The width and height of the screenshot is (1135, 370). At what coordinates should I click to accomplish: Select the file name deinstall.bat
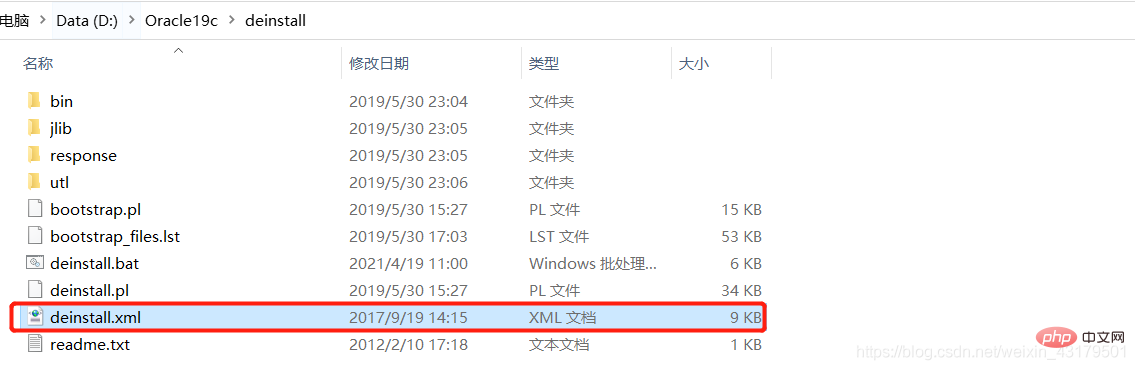pos(94,264)
